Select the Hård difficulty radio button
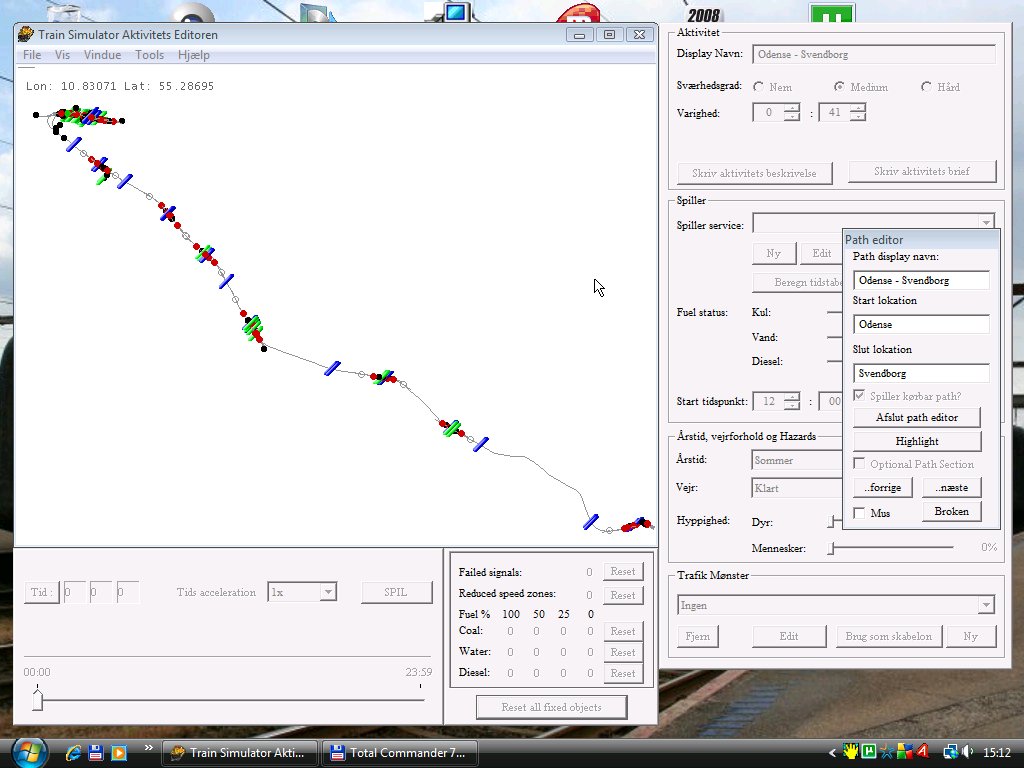 coord(926,87)
